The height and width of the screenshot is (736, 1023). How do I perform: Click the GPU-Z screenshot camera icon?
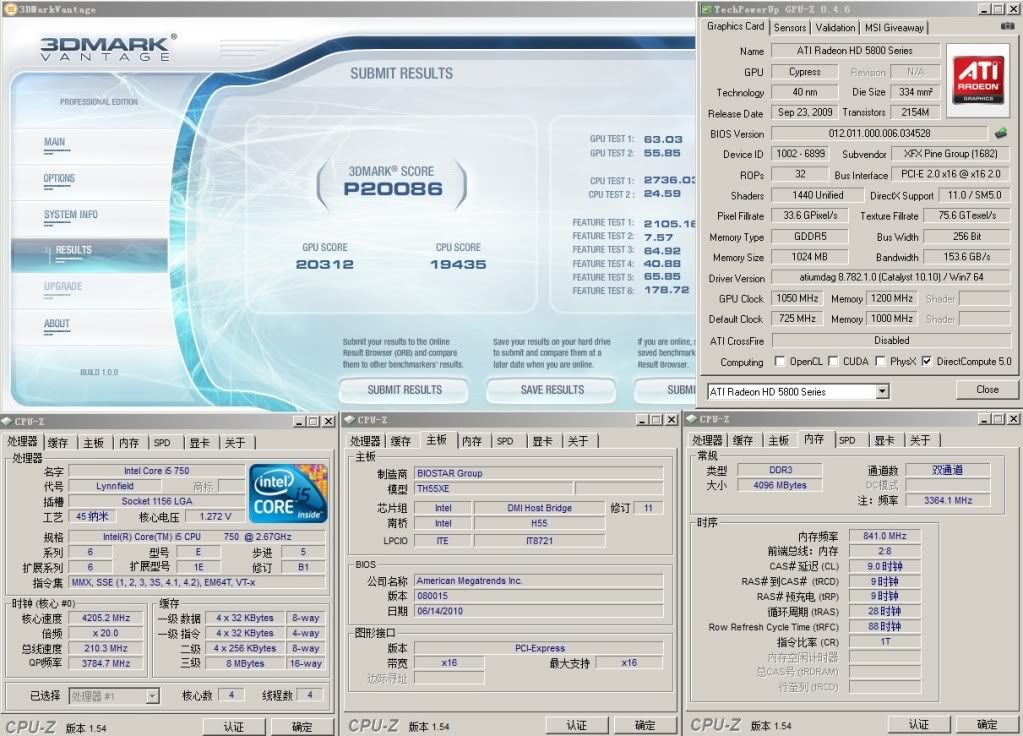[x=1007, y=26]
